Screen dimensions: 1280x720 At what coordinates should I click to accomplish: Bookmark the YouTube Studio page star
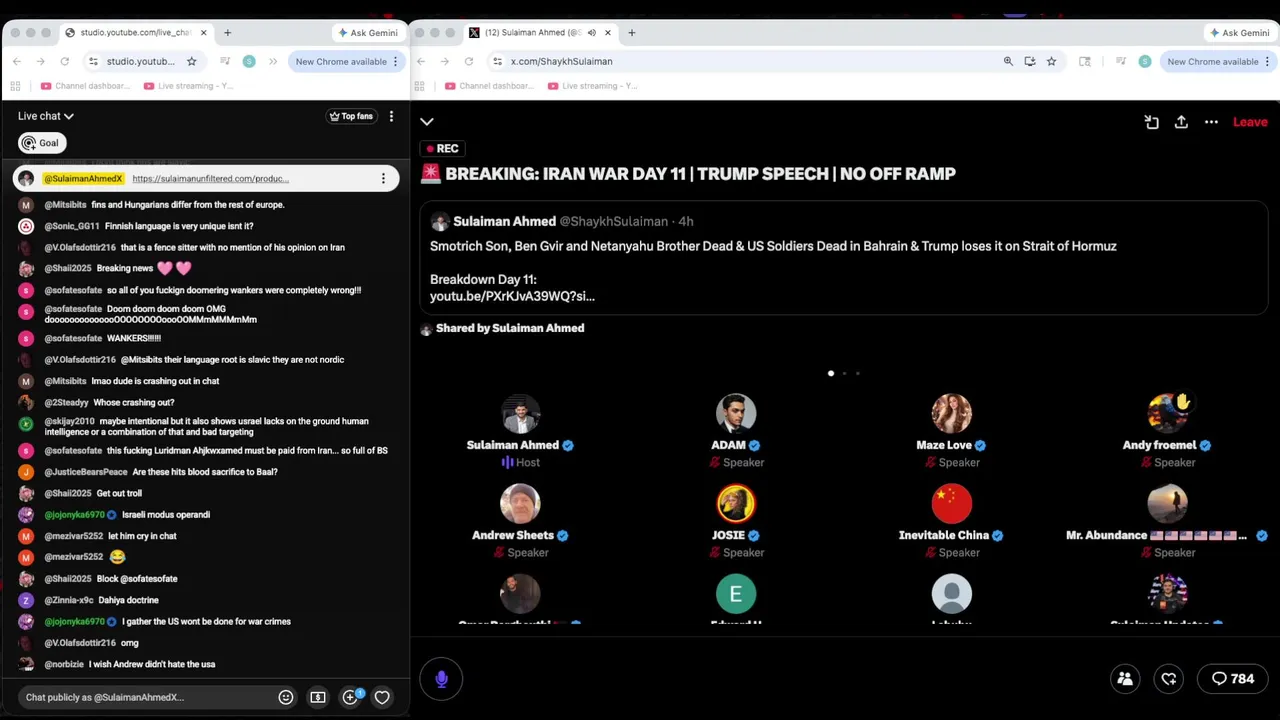point(191,61)
